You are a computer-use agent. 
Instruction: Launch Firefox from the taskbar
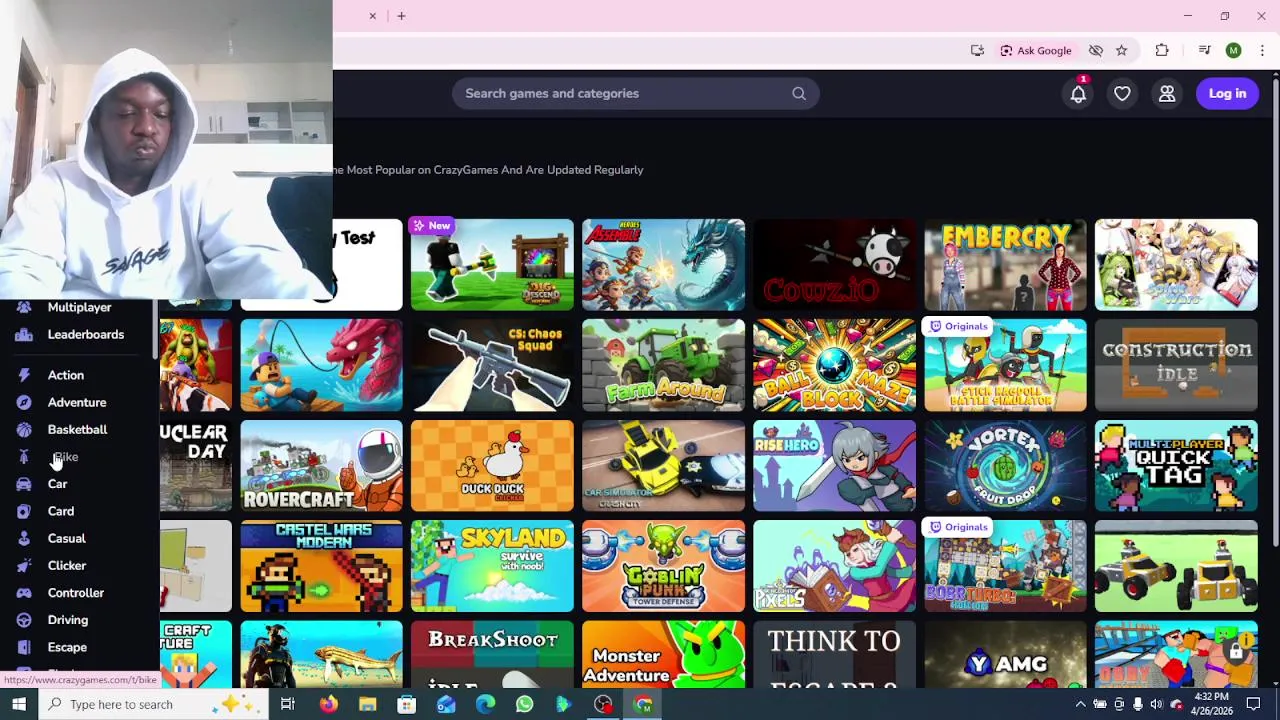(328, 704)
